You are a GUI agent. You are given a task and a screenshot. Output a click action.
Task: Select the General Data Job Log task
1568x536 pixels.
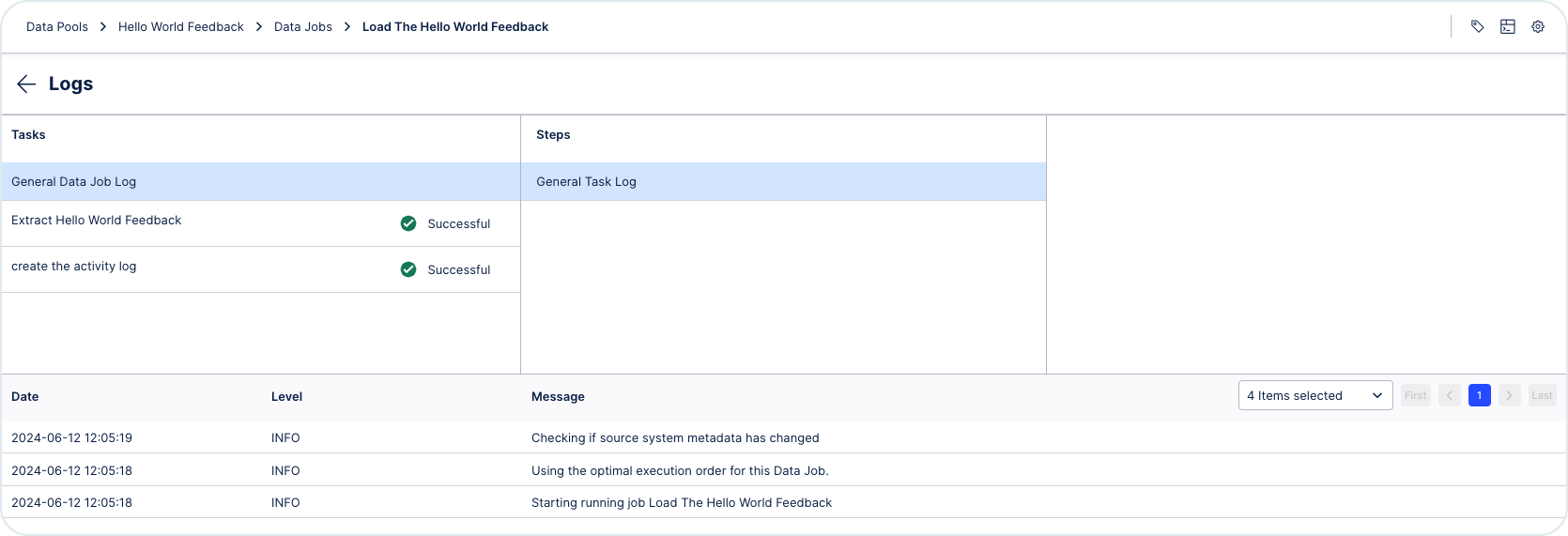tap(261, 181)
